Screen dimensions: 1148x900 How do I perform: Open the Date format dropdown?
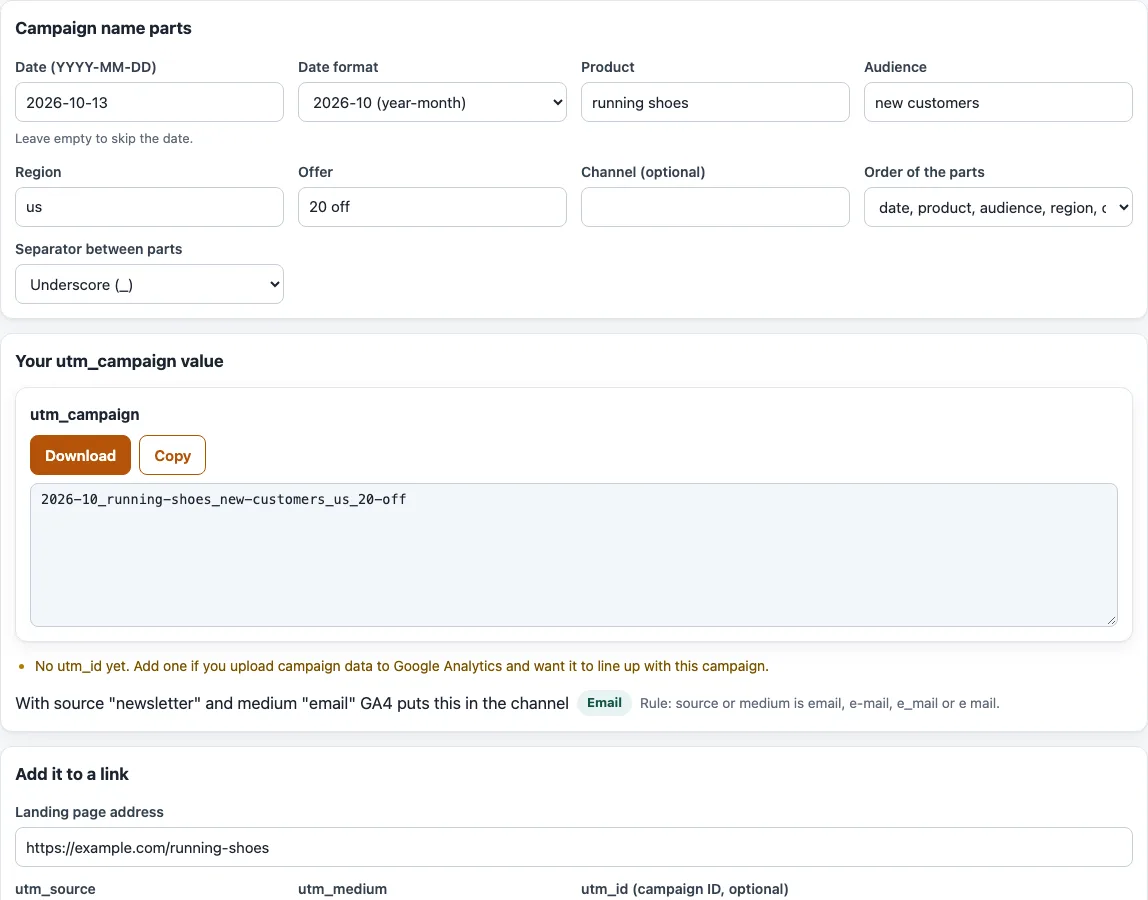(432, 102)
